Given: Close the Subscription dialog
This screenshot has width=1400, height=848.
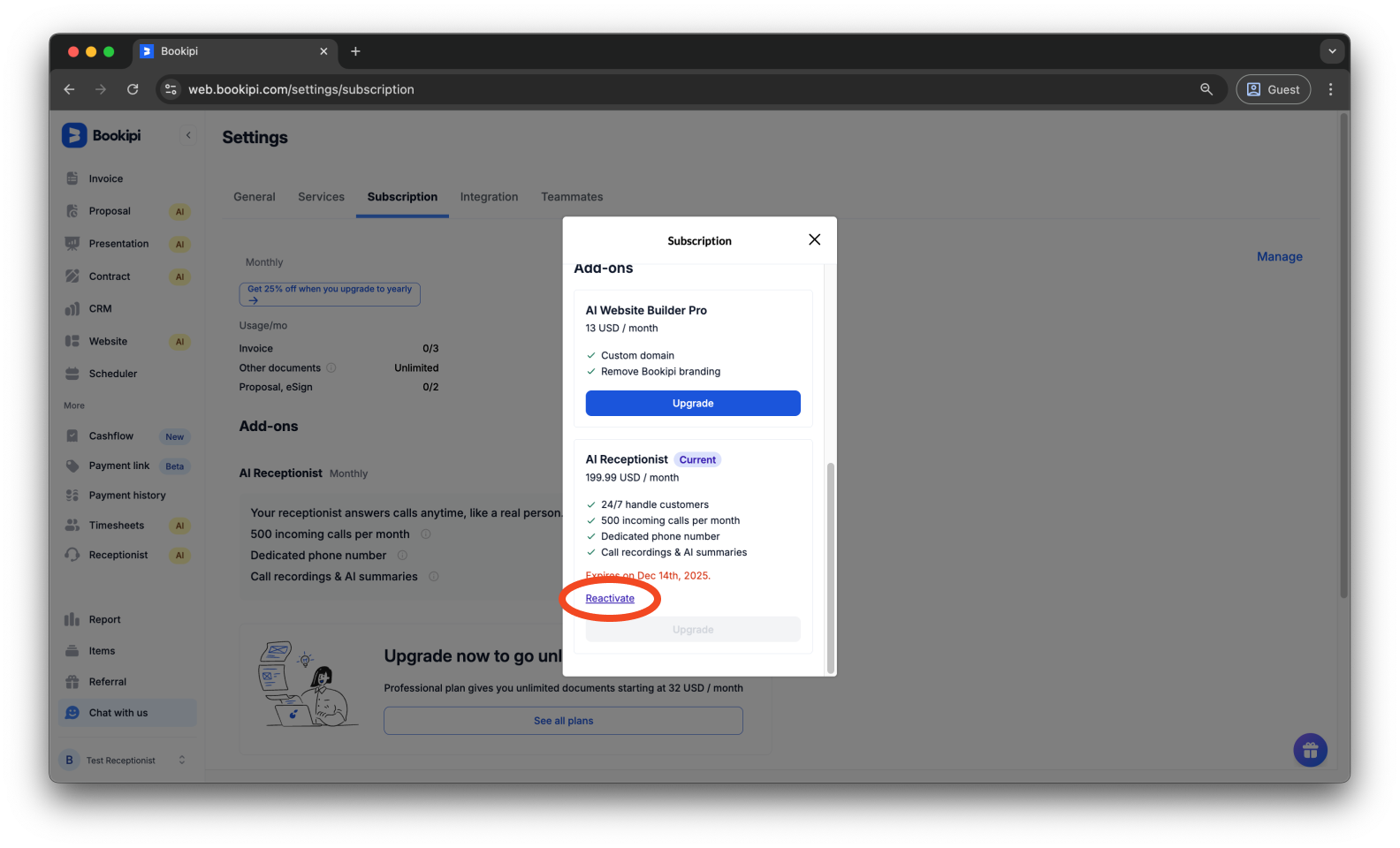Looking at the screenshot, I should [x=815, y=239].
